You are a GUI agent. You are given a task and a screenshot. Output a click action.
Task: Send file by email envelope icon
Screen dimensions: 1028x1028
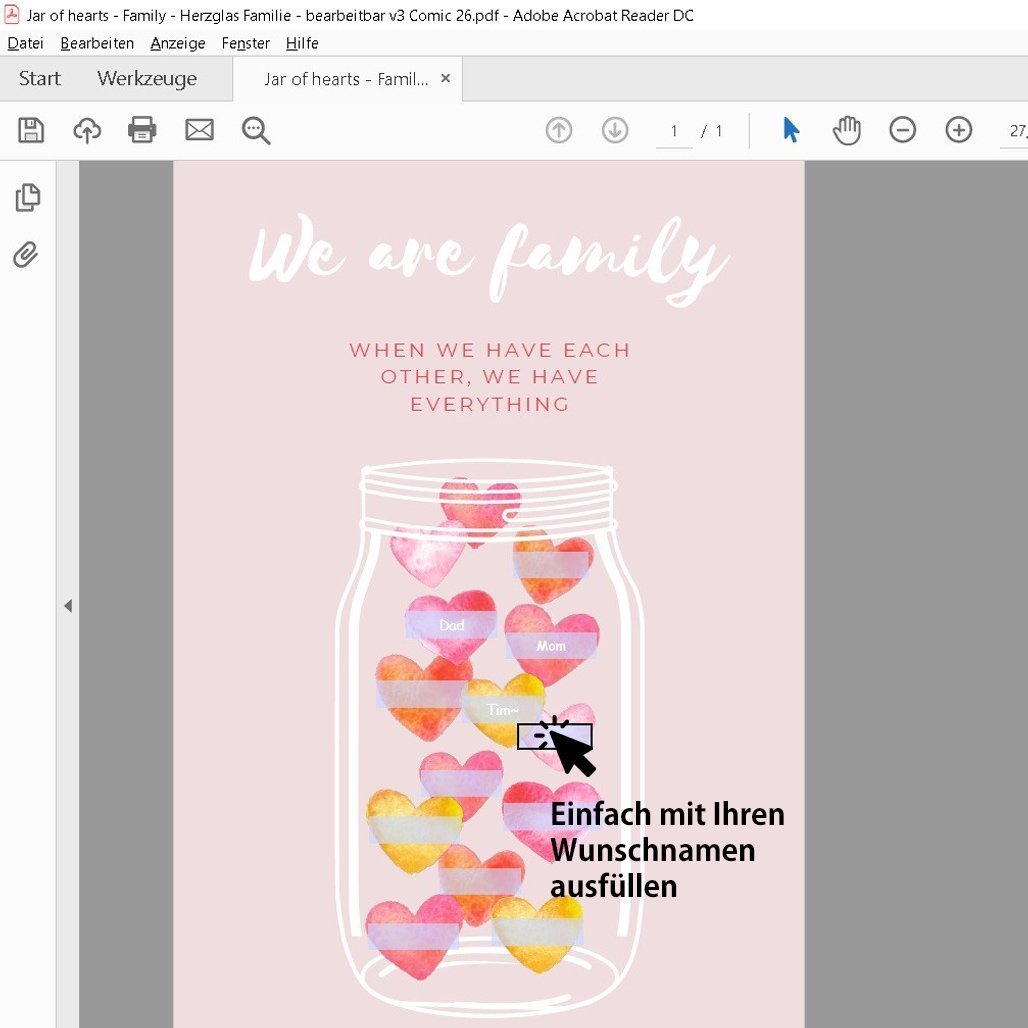199,130
